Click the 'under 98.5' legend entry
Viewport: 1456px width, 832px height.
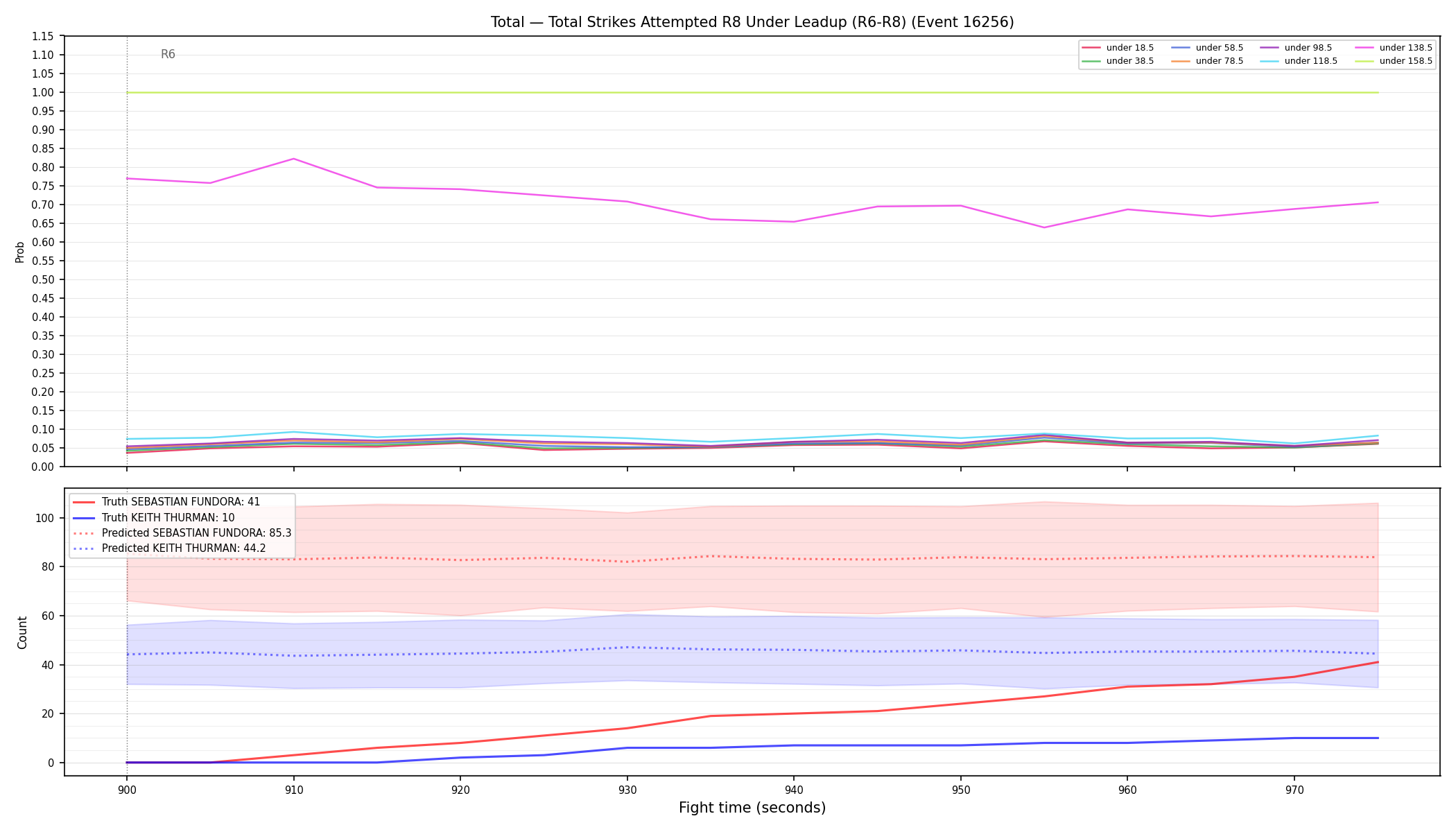pos(1296,48)
